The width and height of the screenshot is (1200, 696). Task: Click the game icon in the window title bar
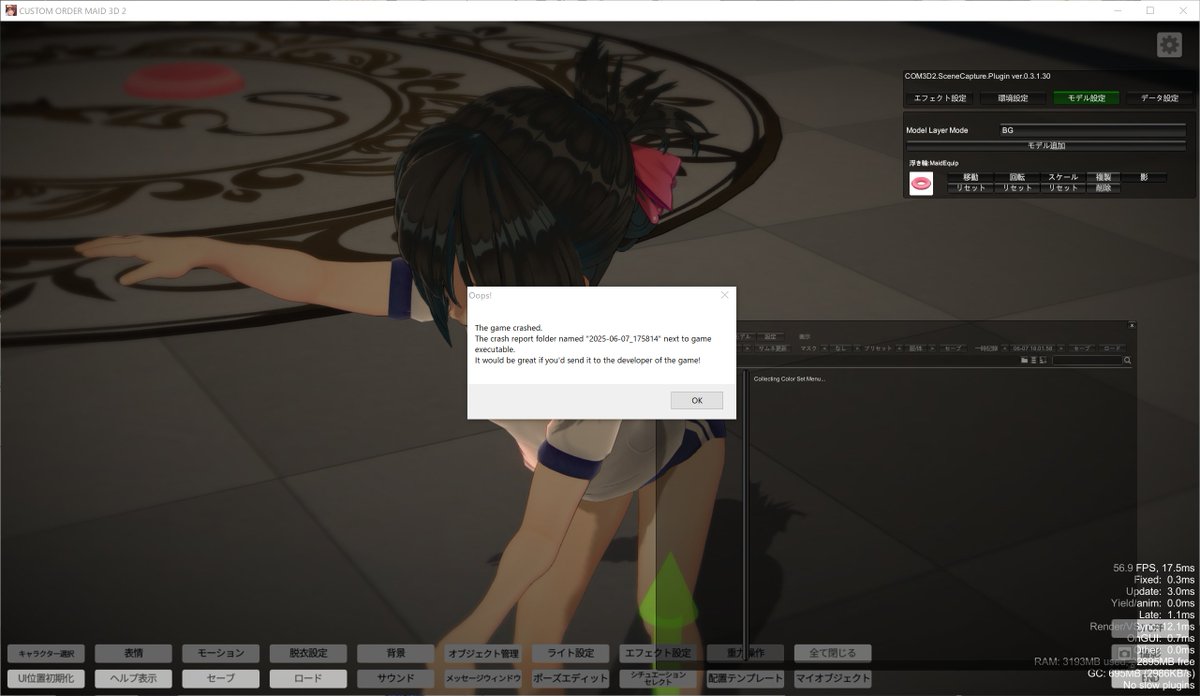point(10,10)
